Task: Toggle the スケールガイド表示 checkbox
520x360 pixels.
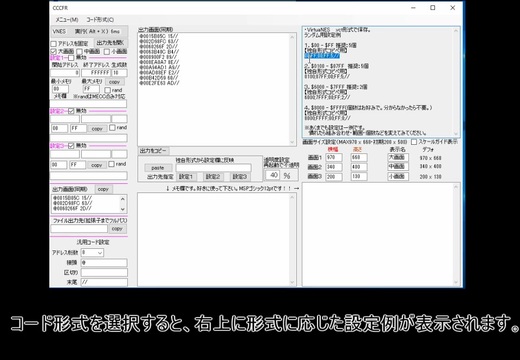Action: 414,142
